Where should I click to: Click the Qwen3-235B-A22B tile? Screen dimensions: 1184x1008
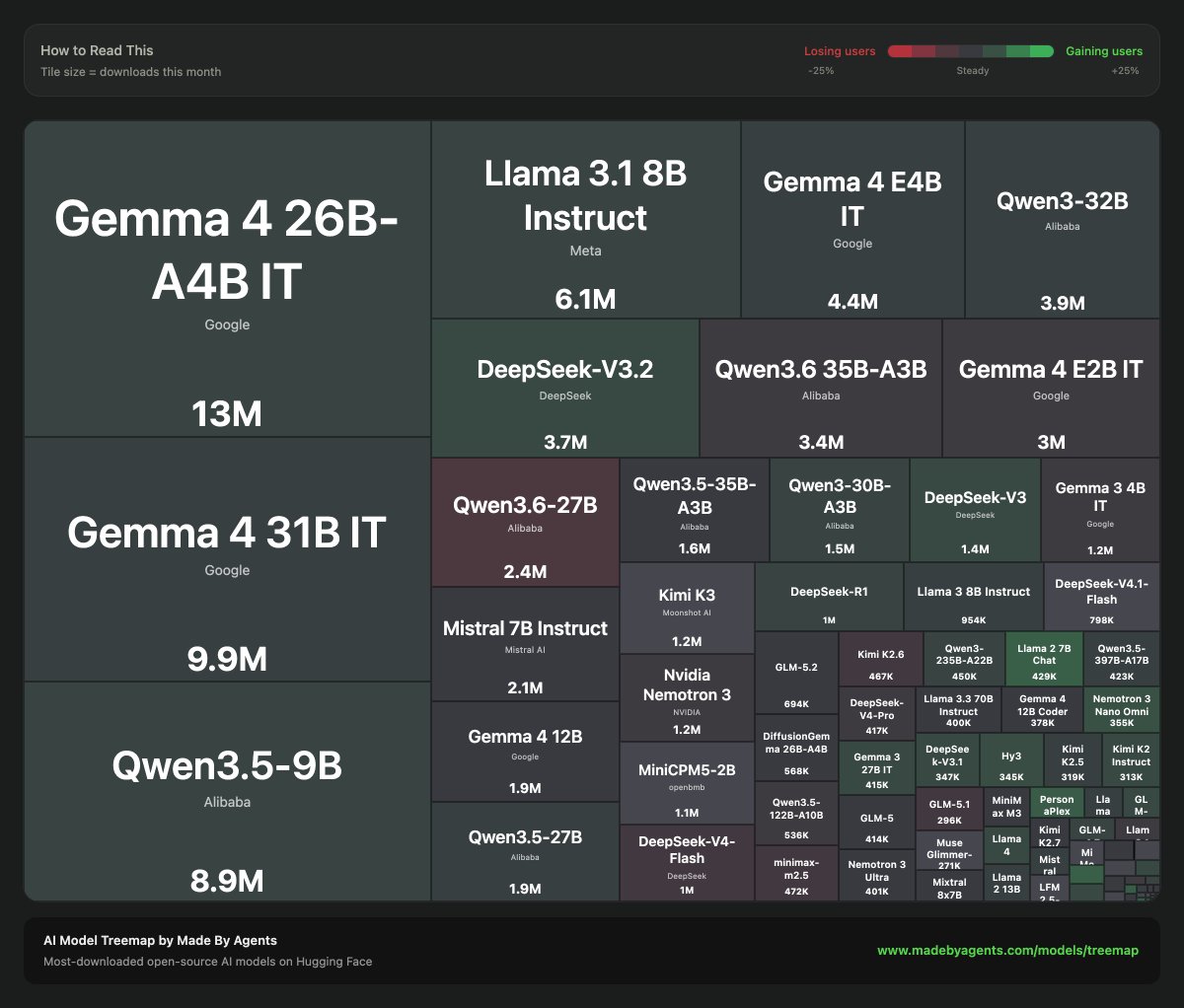click(964, 659)
